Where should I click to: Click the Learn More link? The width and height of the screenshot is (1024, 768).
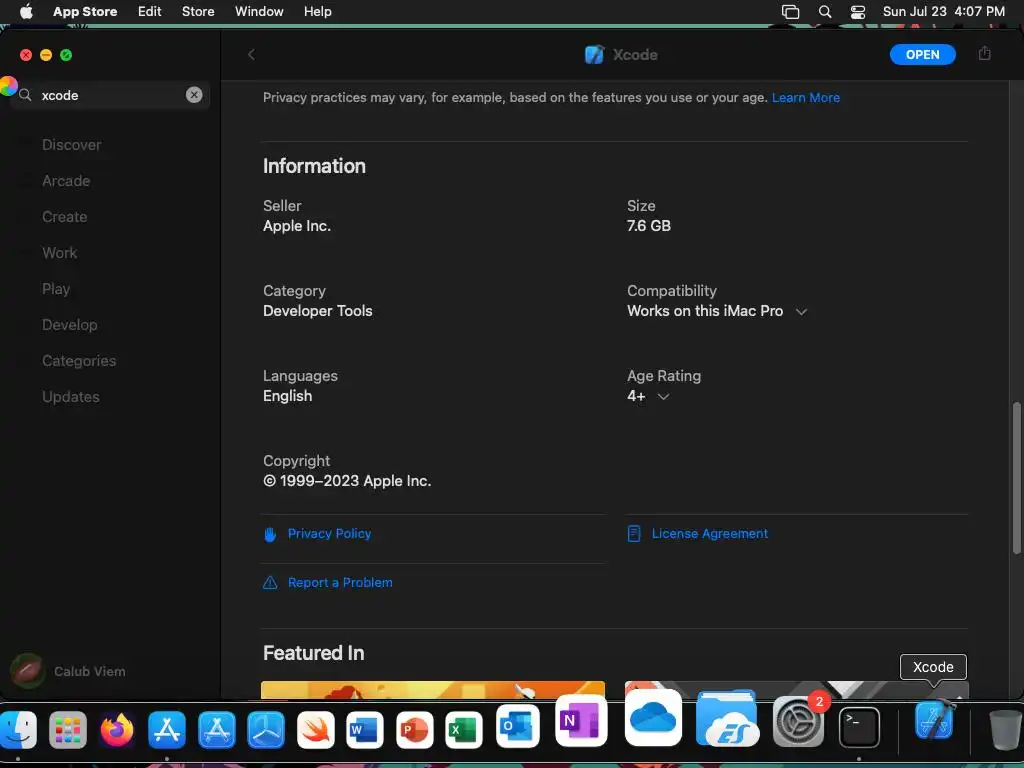(805, 97)
